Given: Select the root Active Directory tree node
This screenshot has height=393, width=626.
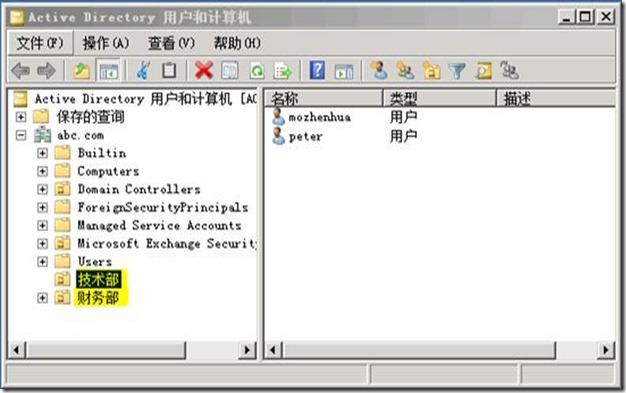Looking at the screenshot, I should 146,99.
